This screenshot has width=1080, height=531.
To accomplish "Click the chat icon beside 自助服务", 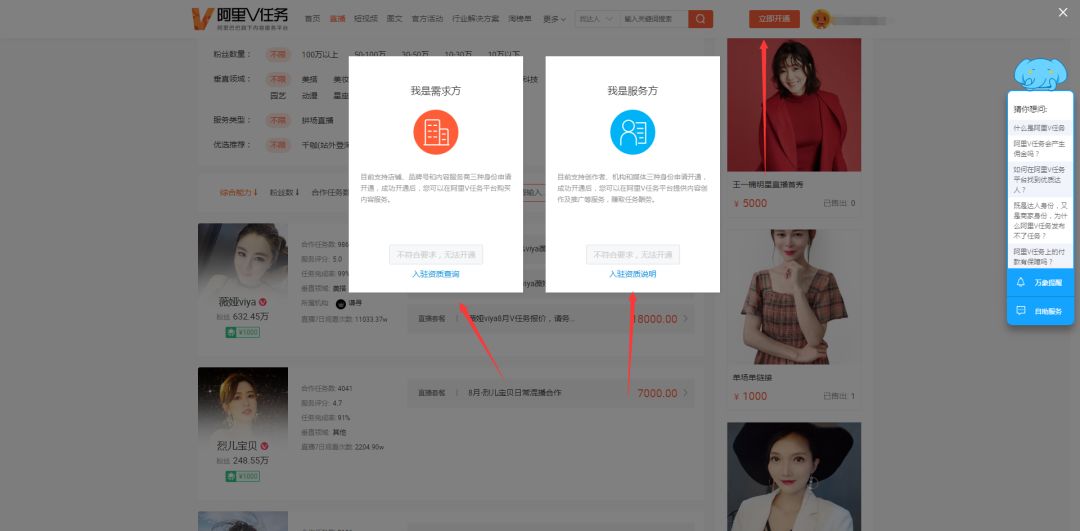I will pos(1021,311).
